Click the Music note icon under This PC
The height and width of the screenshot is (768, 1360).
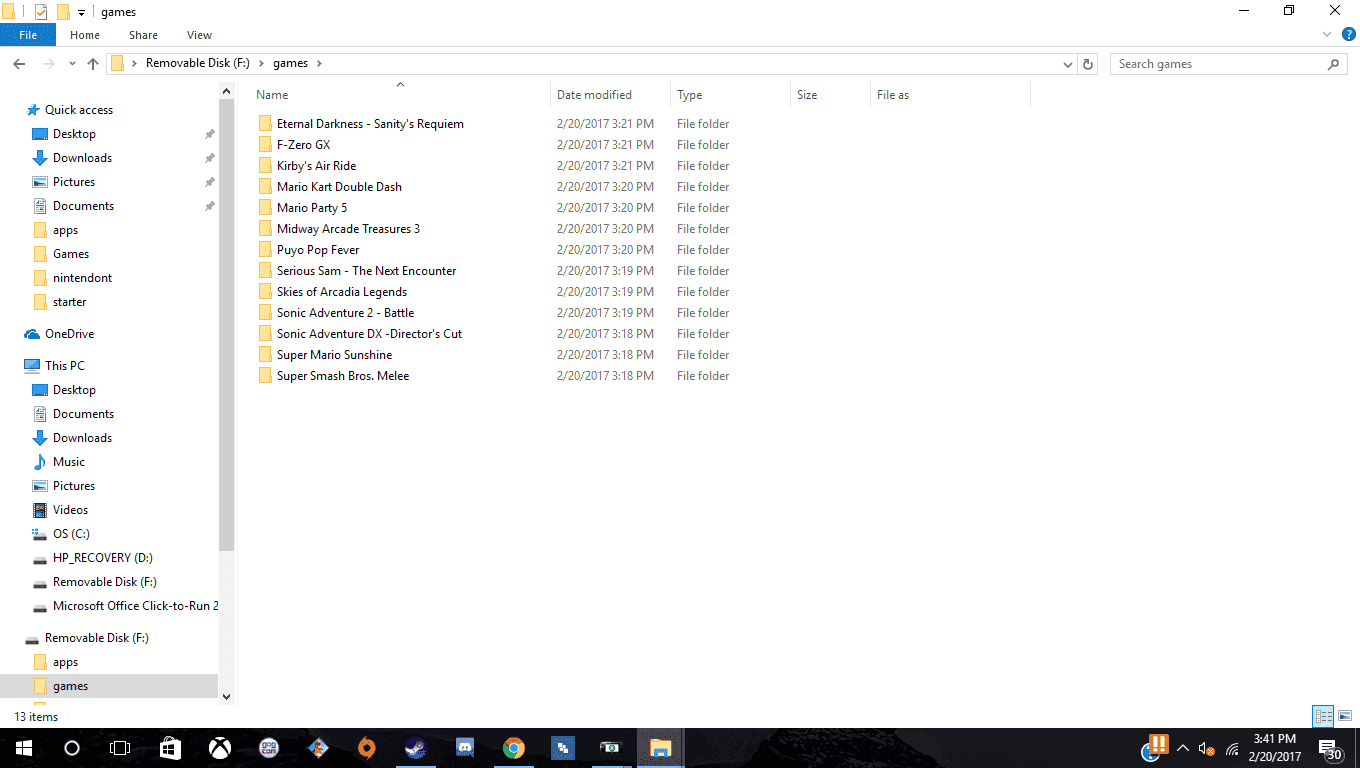coord(40,462)
